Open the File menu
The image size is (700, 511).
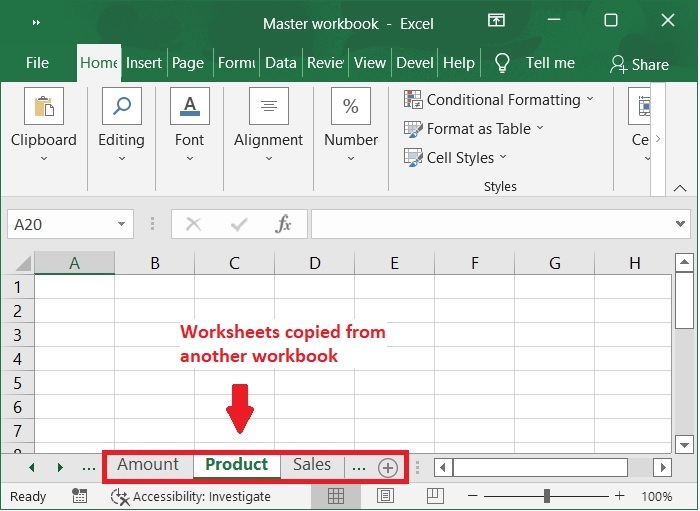(x=37, y=63)
